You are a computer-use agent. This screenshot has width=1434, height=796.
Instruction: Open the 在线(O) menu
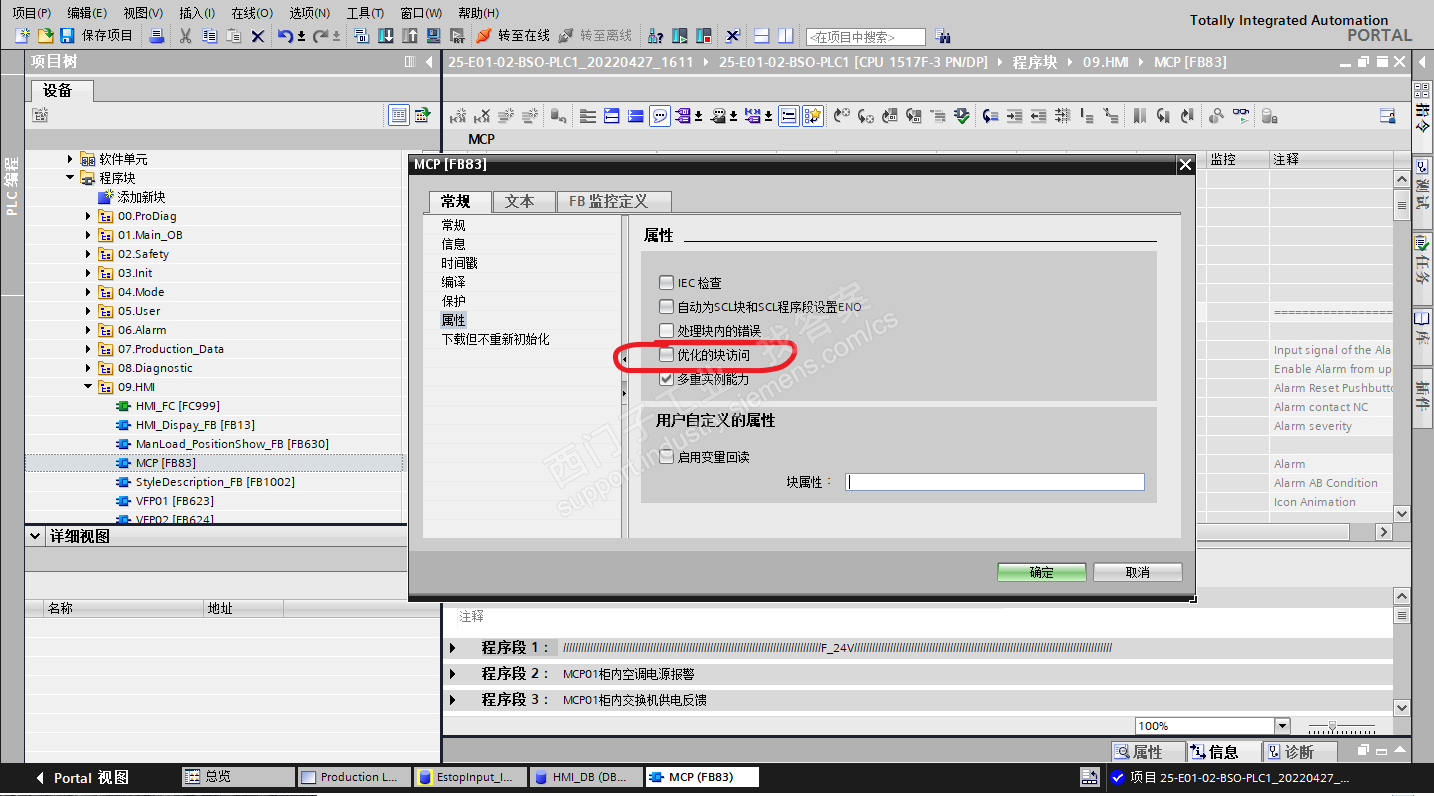(x=252, y=13)
